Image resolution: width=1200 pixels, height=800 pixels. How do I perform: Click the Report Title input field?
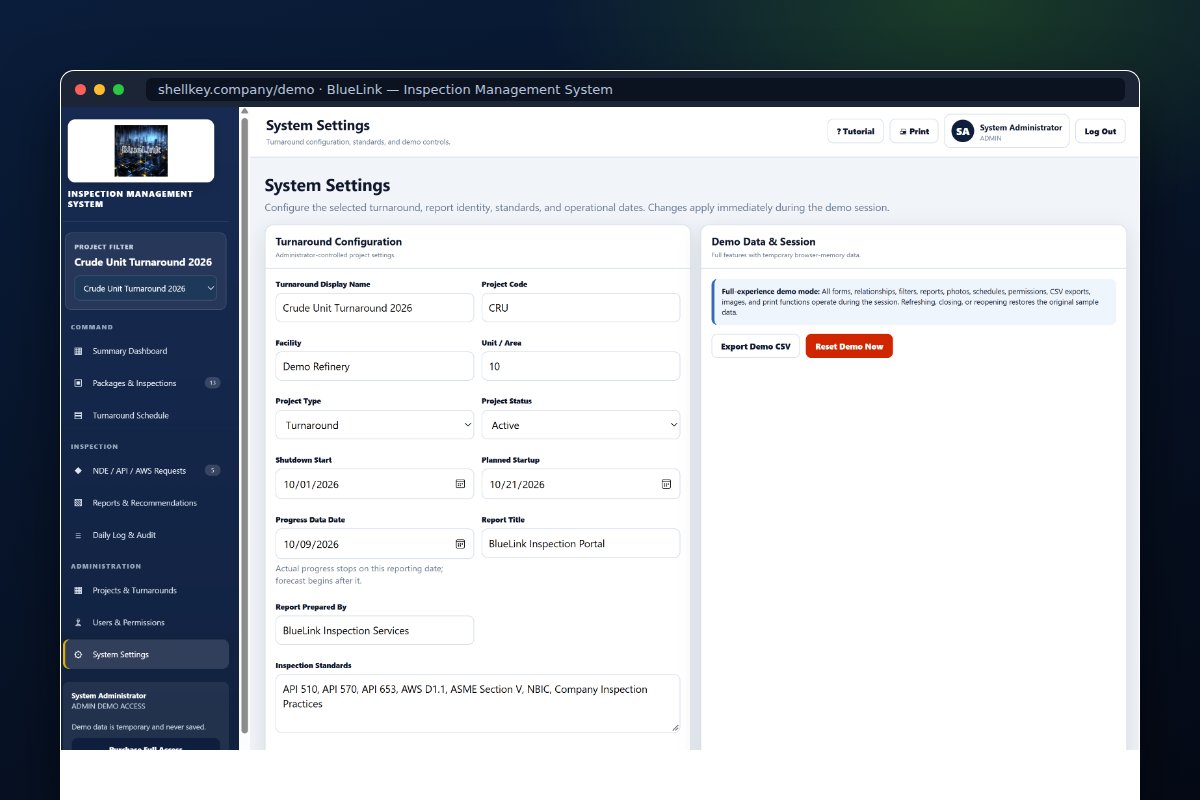tap(581, 543)
